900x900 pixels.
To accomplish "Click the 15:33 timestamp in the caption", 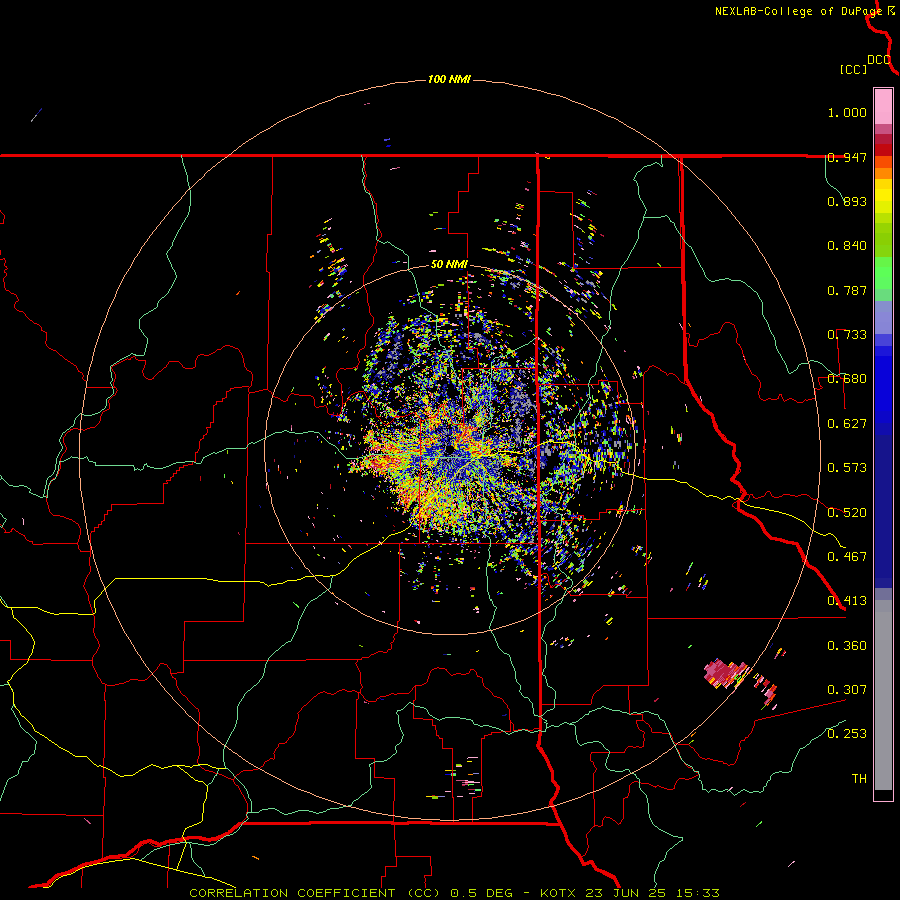I will (x=700, y=893).
